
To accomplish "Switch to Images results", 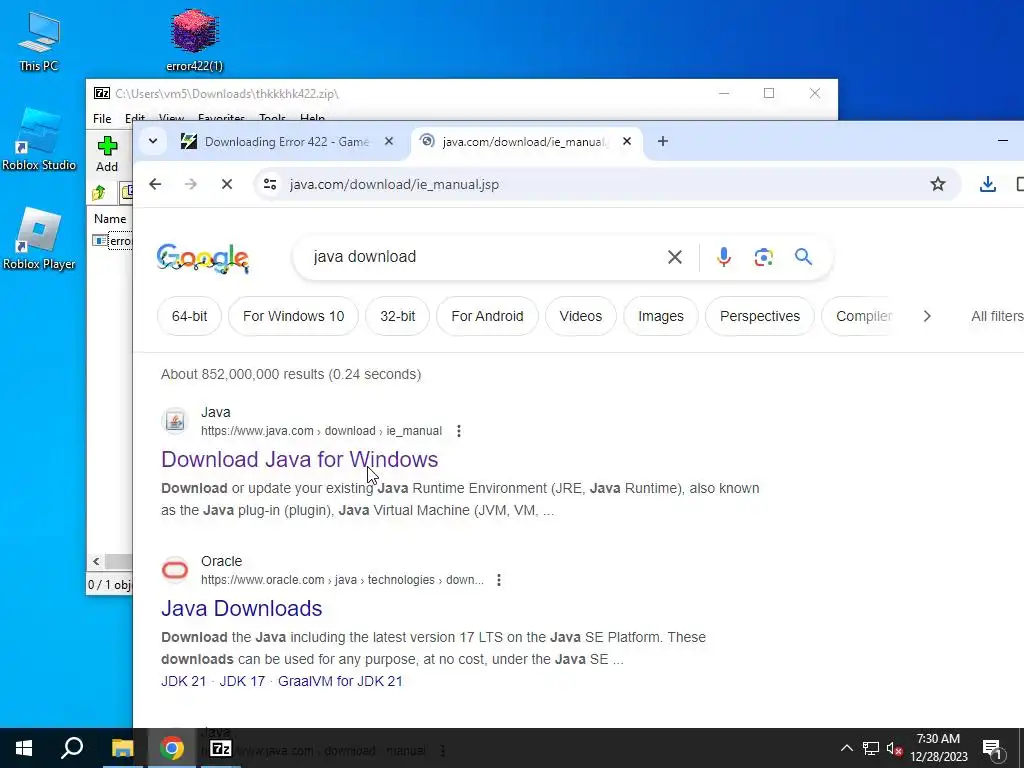I will coord(661,316).
